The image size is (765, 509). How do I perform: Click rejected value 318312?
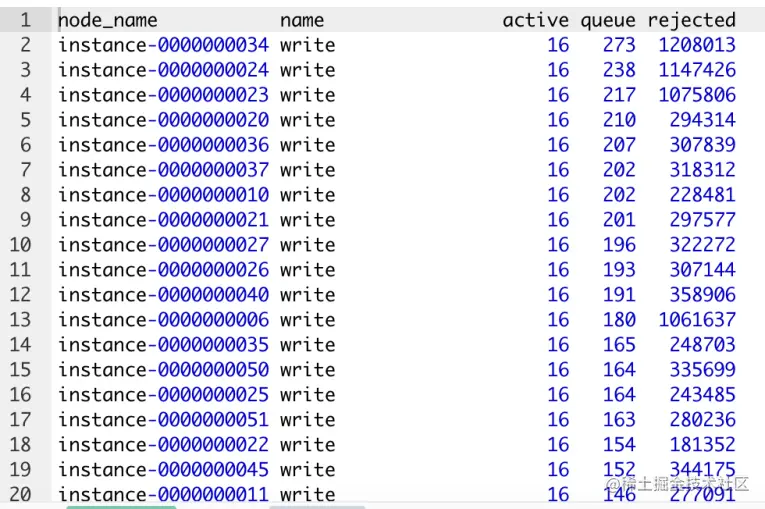pos(703,170)
